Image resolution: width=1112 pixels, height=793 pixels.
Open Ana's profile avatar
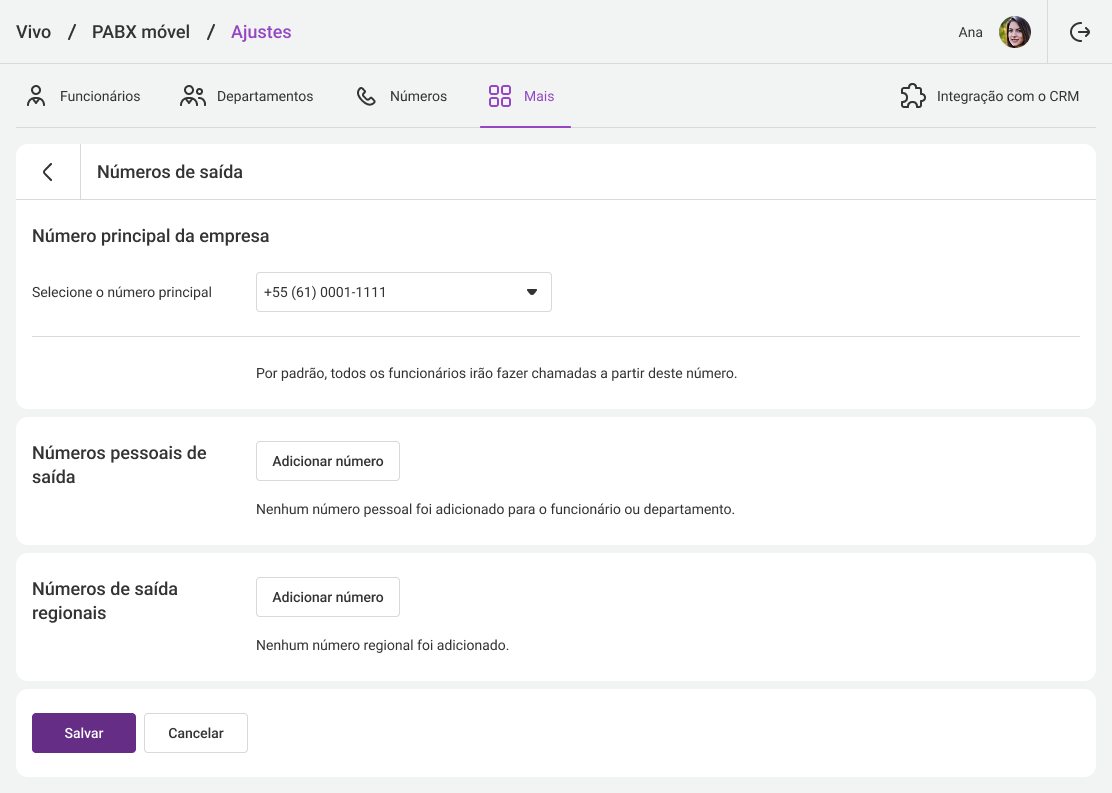pyautogui.click(x=1014, y=32)
